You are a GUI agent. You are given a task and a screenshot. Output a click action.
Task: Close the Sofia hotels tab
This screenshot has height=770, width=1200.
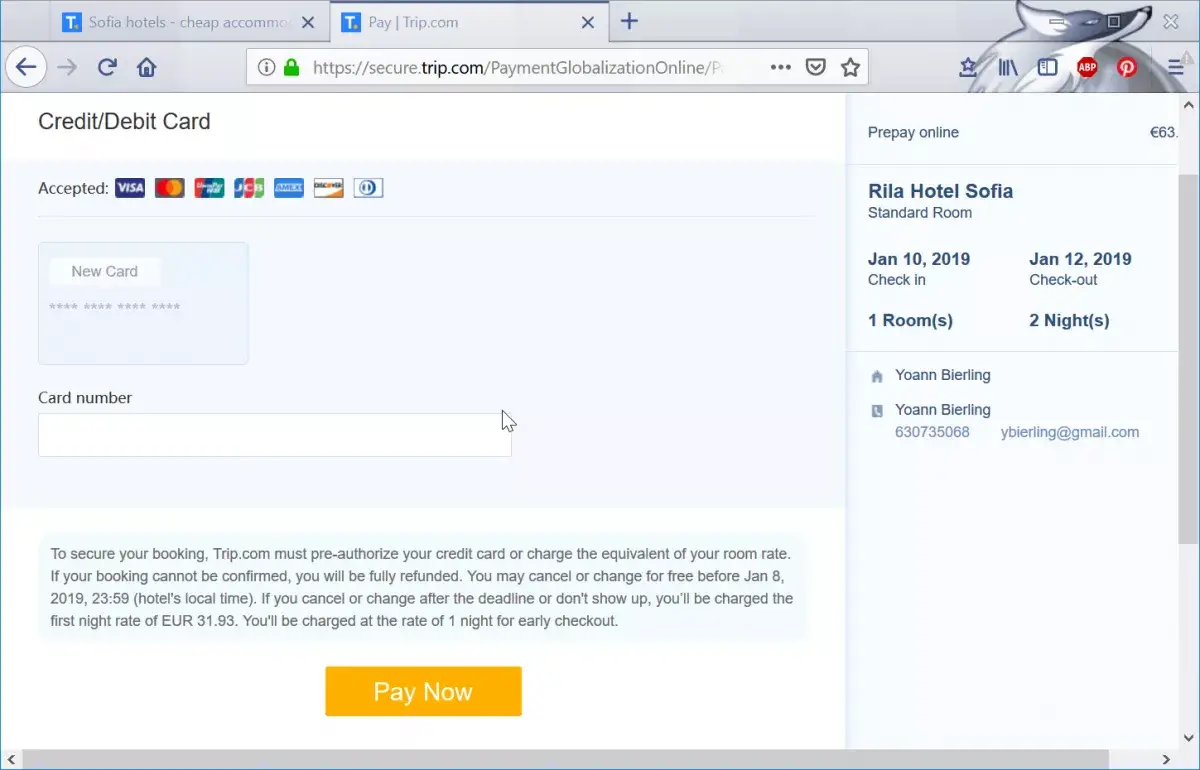[308, 22]
